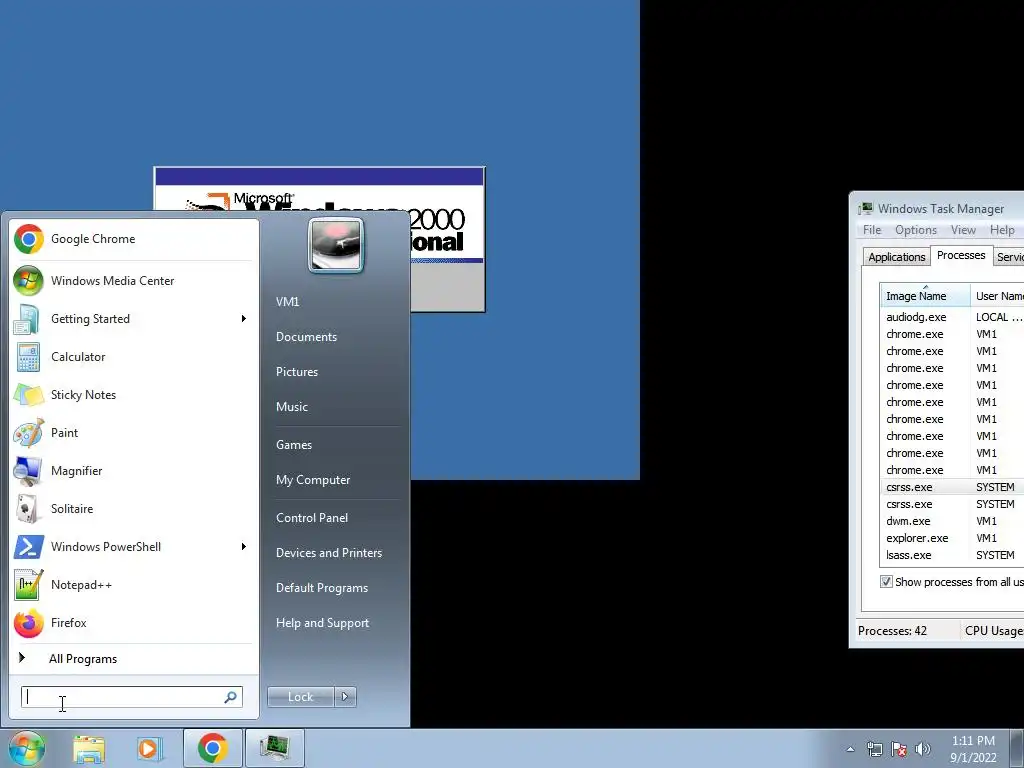Open Paint from the Start menu
Viewport: 1024px width, 768px height.
pos(133,432)
